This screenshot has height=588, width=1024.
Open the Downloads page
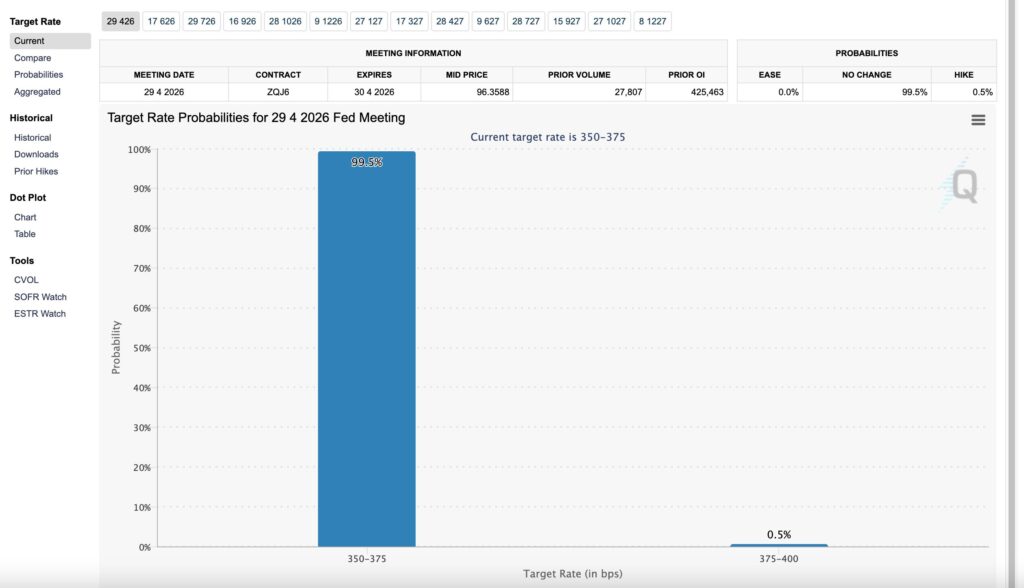[36, 155]
